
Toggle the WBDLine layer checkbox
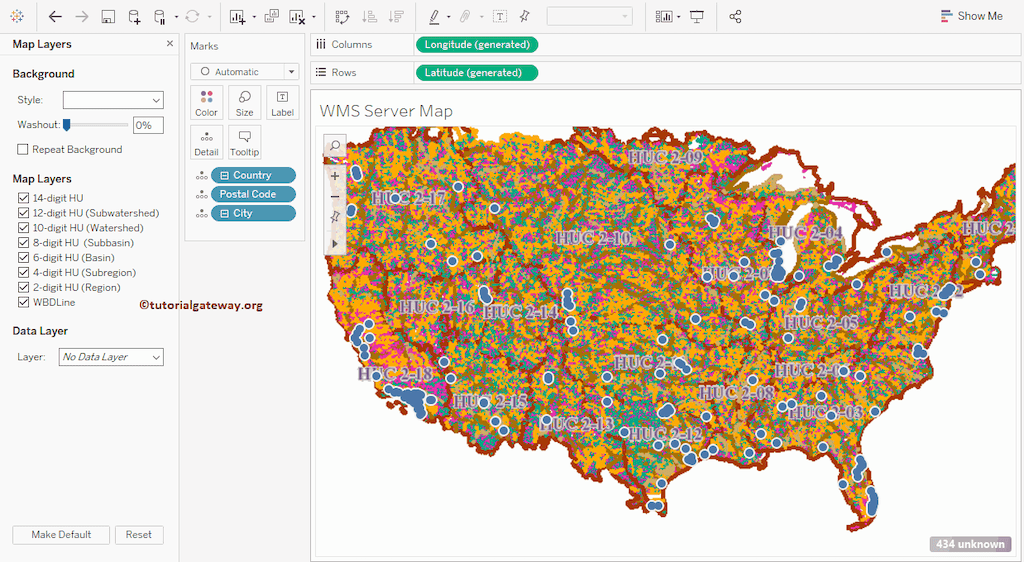click(23, 302)
